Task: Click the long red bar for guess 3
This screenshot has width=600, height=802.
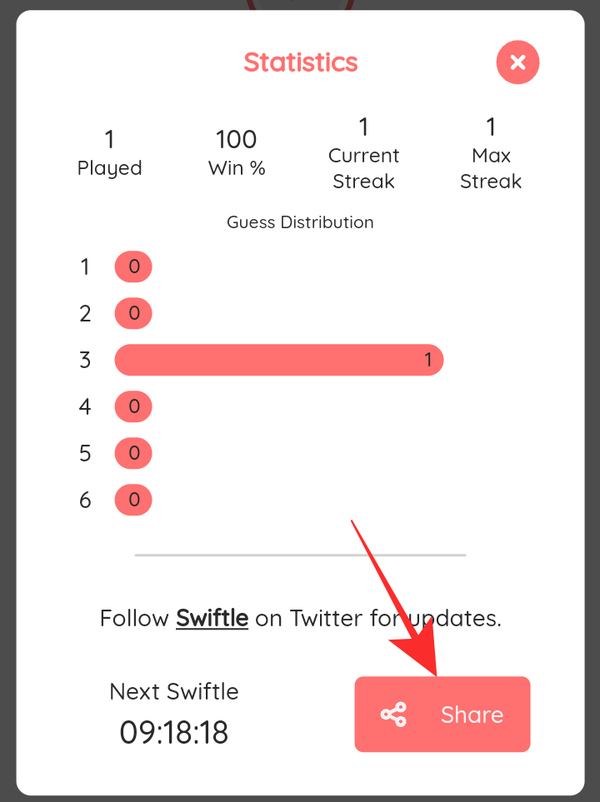Action: pyautogui.click(x=278, y=360)
